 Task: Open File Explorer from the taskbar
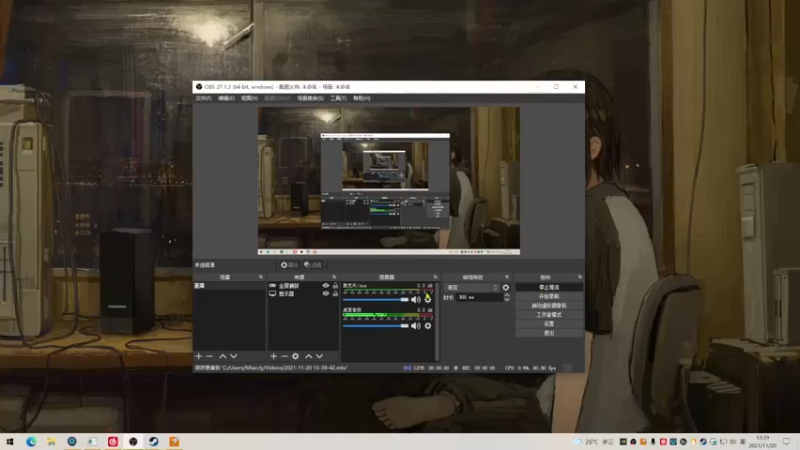(52, 441)
